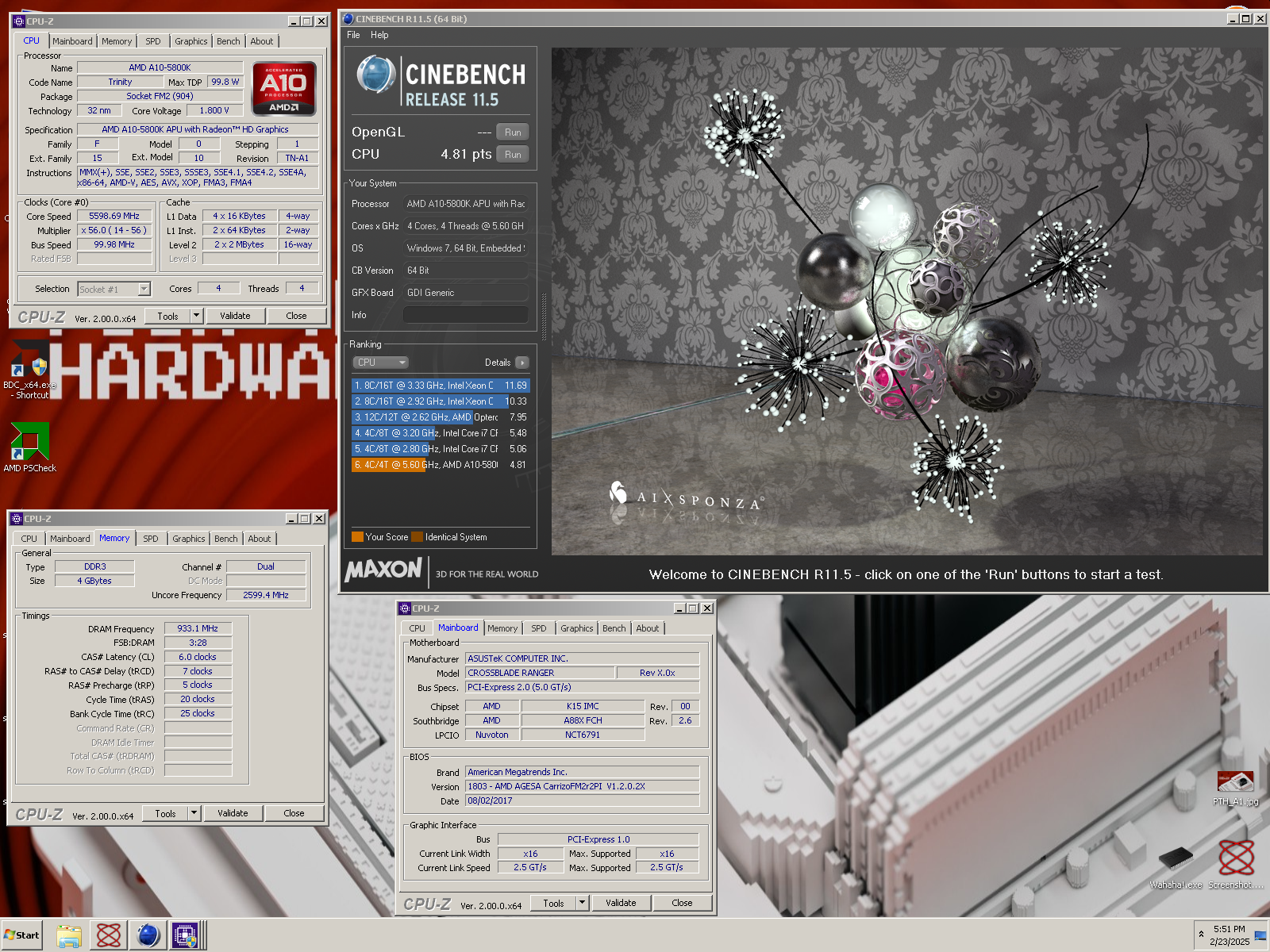
Task: Open the AMD PSCheck desktop icon
Action: pos(29,447)
